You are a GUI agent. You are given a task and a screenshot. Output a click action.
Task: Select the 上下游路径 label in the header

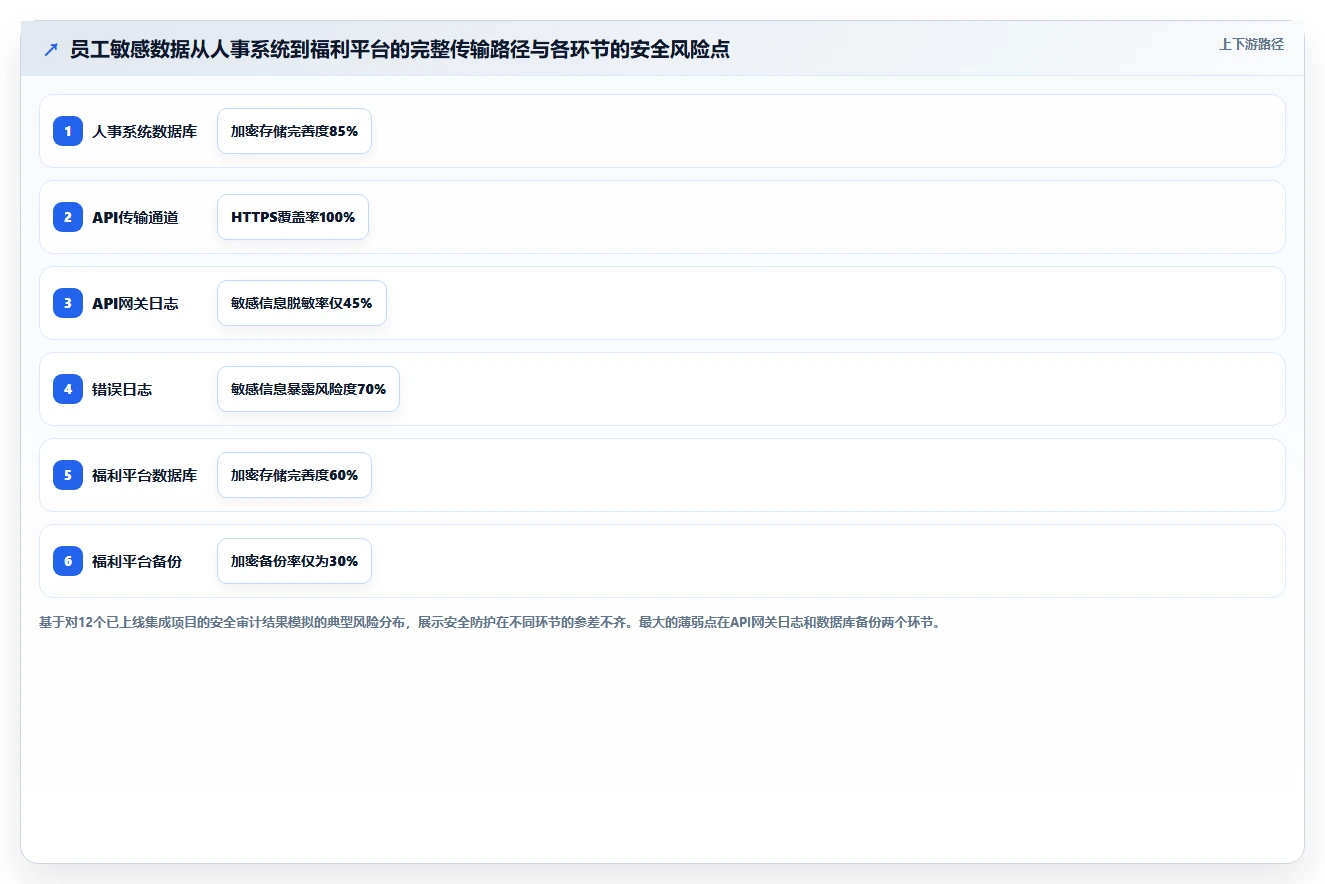pos(1251,44)
